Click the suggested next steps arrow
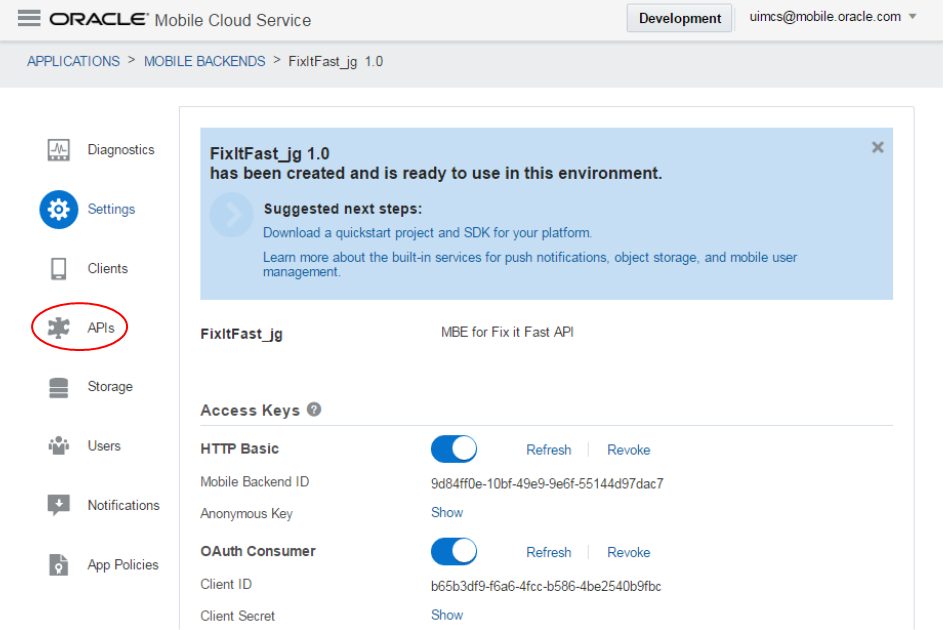The height and width of the screenshot is (630, 944). tap(232, 214)
